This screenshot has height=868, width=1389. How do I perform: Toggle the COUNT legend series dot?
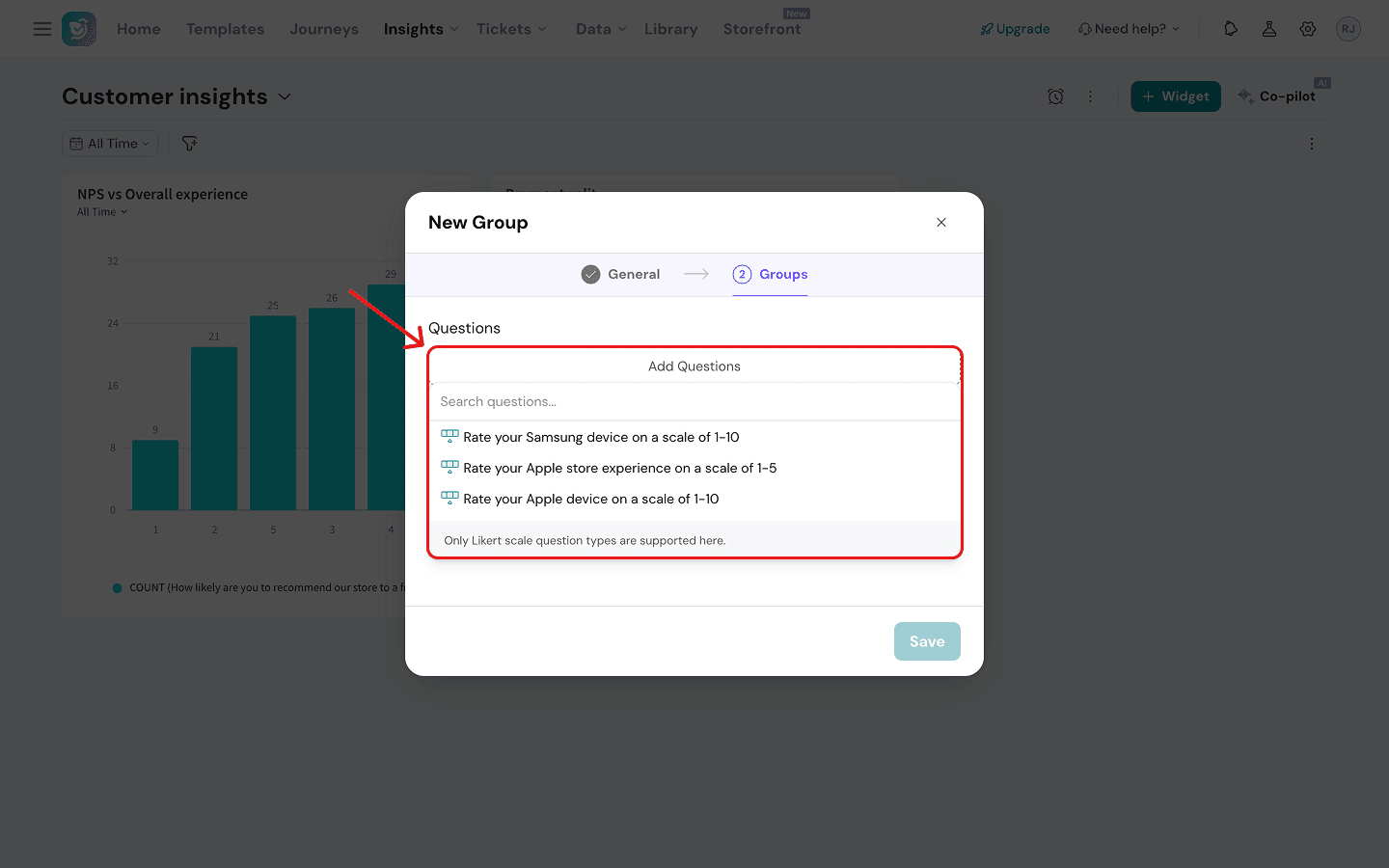coord(118,587)
